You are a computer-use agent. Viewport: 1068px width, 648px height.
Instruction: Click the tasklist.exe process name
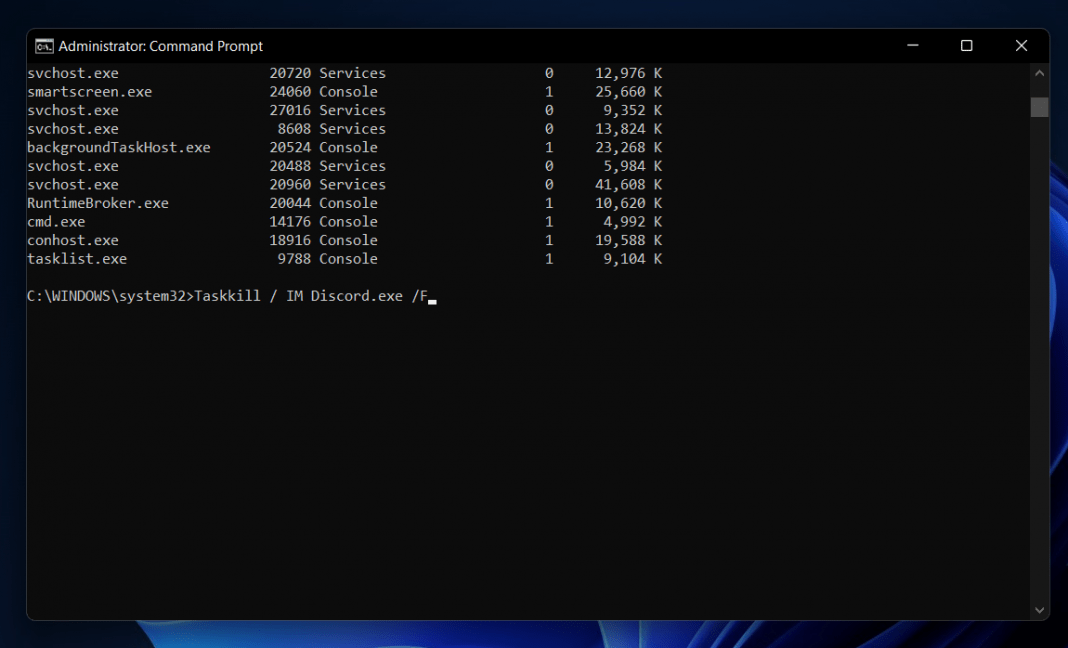tap(76, 259)
